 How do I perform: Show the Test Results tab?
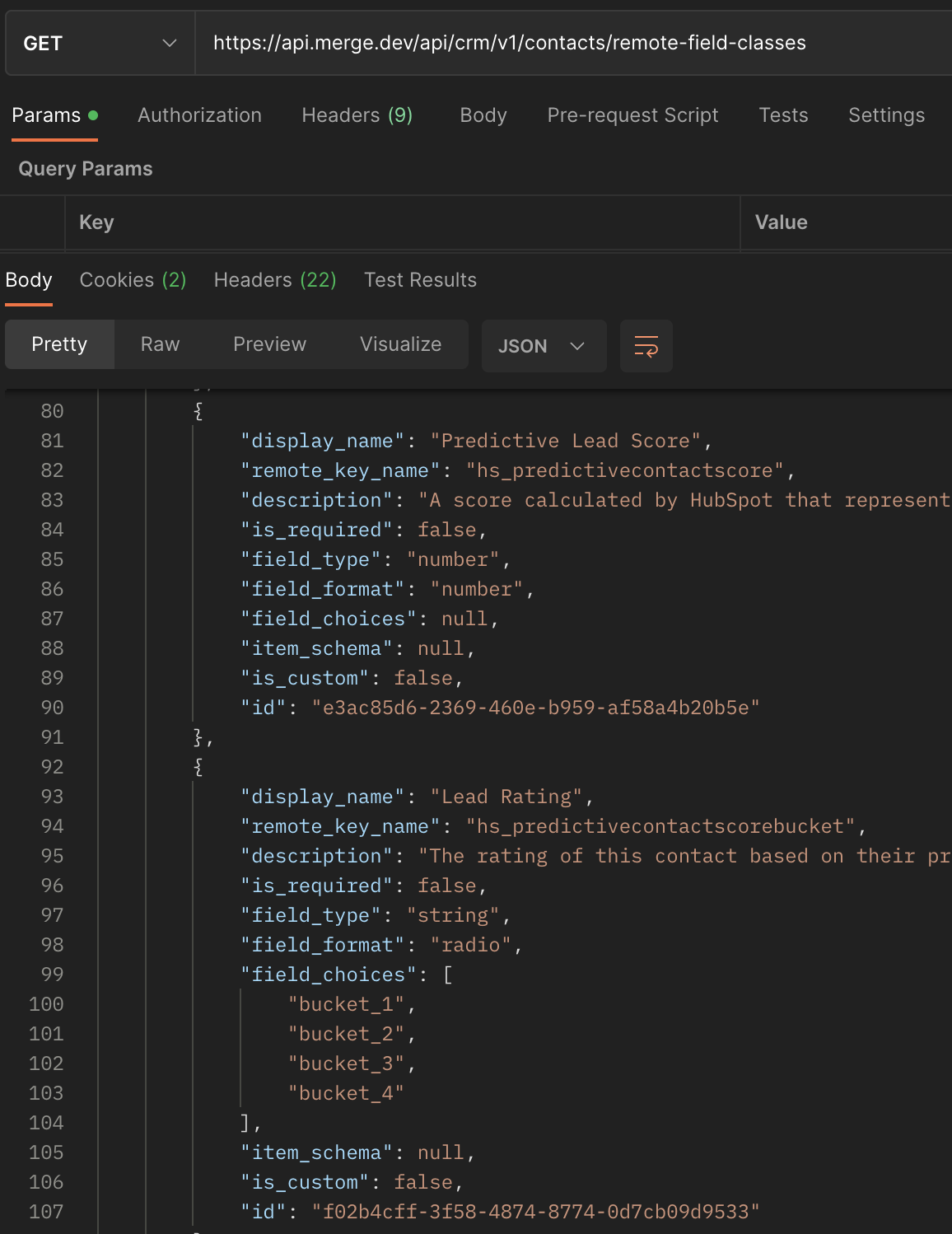[x=420, y=280]
